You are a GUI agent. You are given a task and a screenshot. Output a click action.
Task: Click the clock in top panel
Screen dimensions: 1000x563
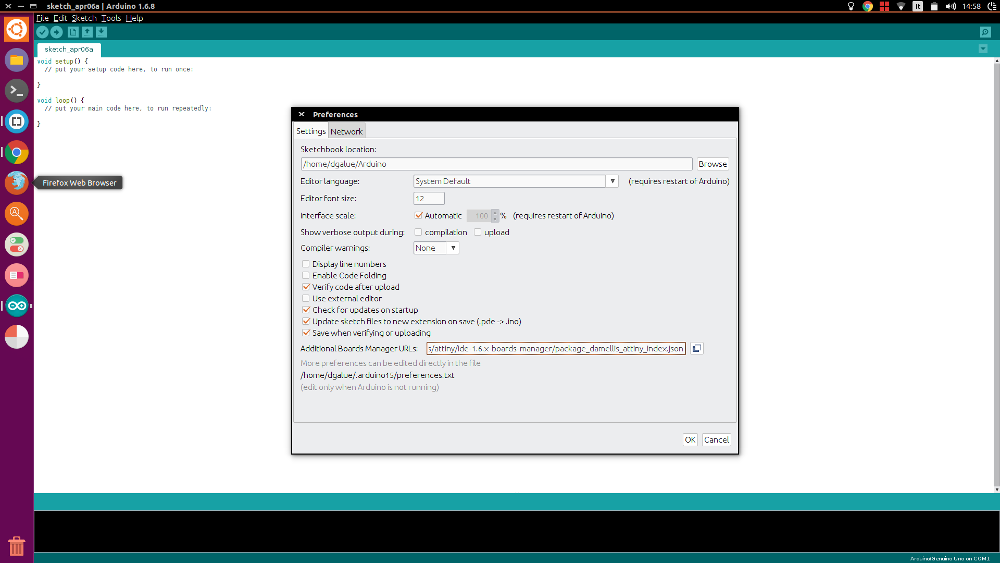971,6
